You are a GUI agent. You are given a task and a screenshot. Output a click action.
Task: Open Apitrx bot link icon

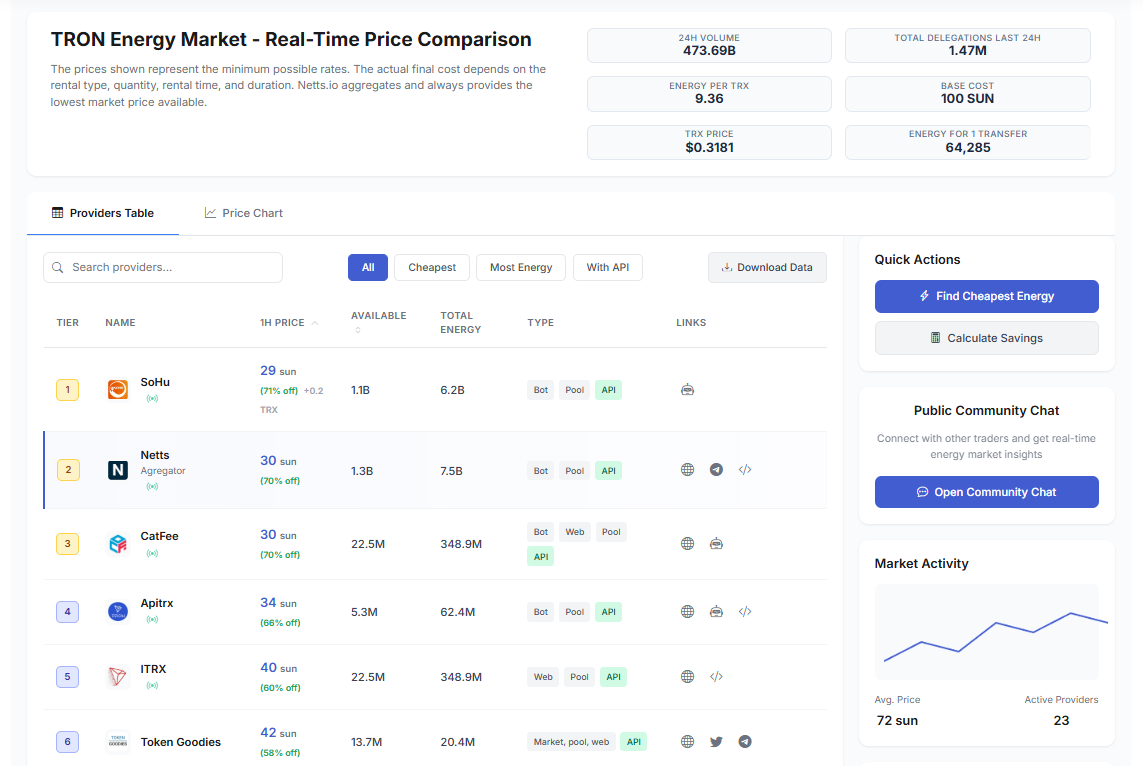[716, 611]
